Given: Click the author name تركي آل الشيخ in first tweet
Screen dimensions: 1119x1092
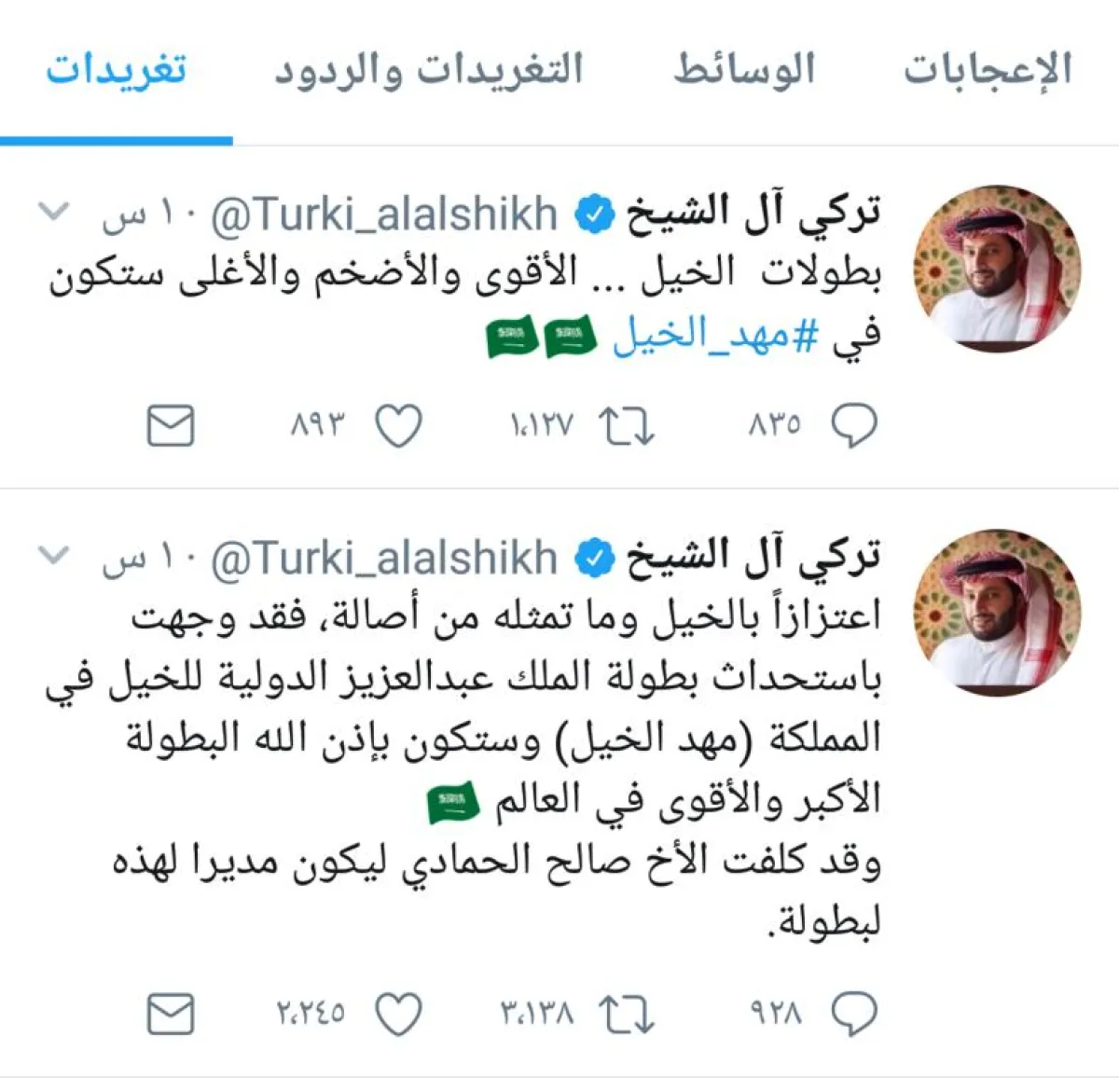Looking at the screenshot, I should 753,214.
